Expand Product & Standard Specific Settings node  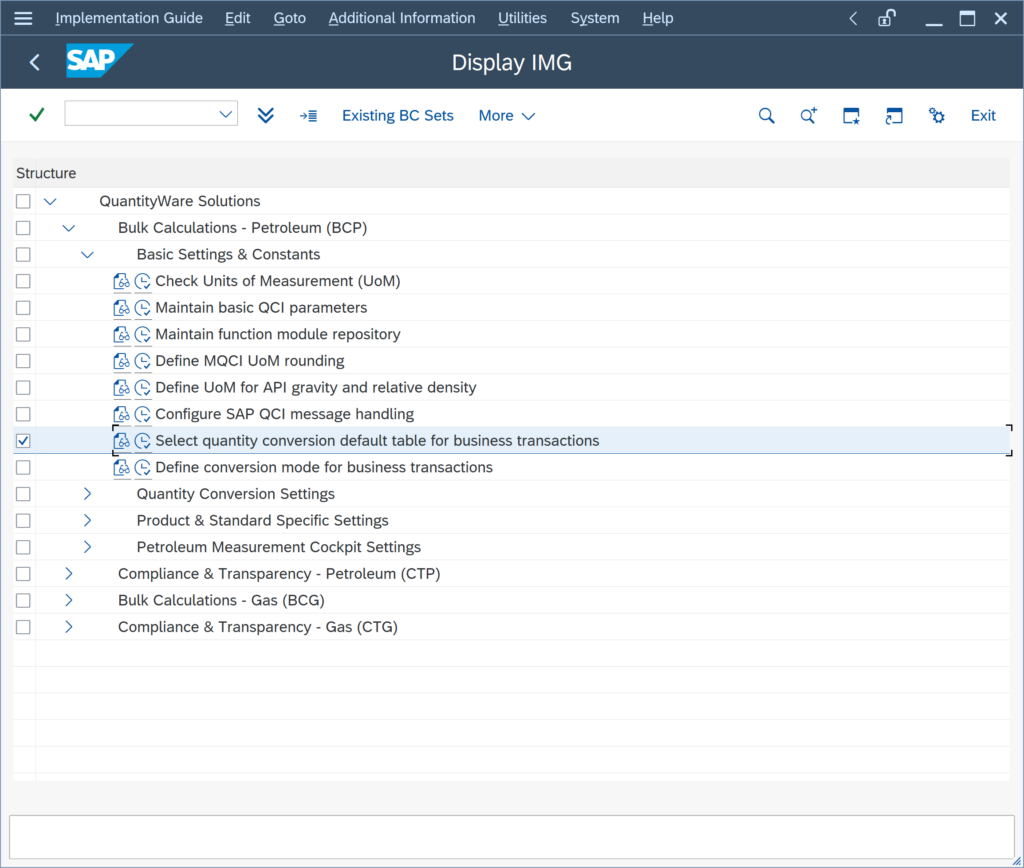(x=87, y=521)
